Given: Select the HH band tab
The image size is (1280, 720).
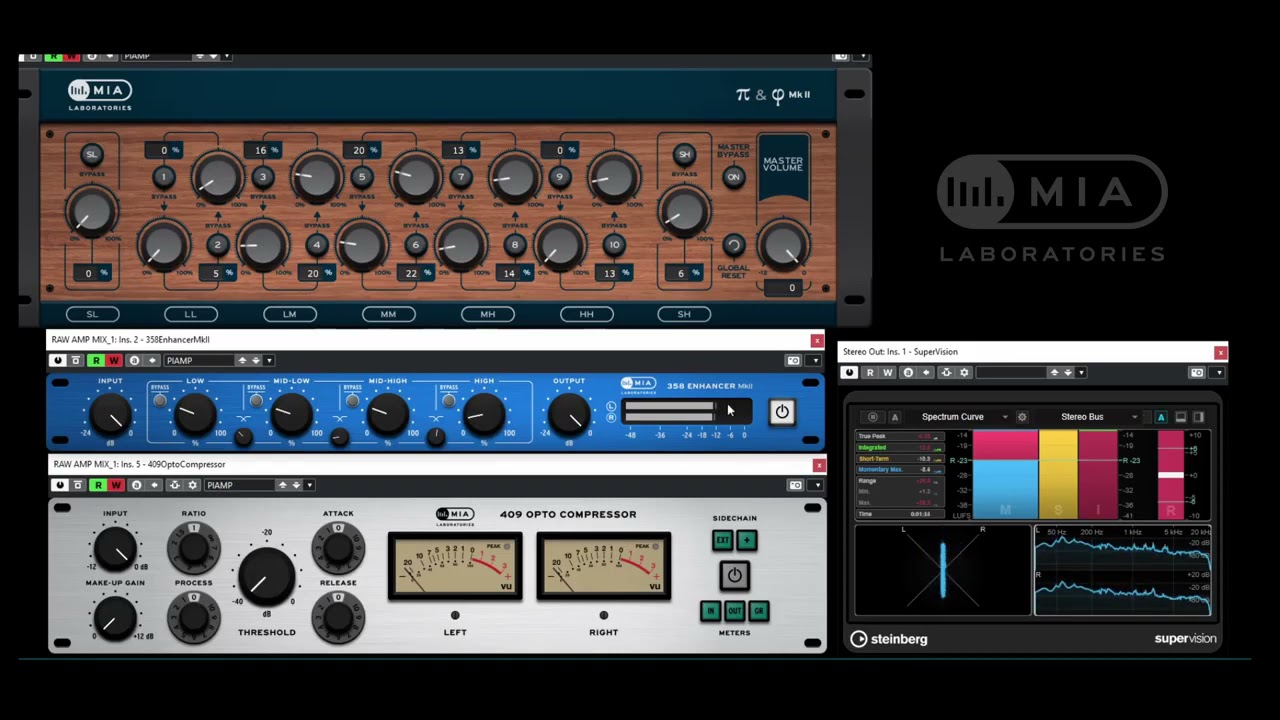Looking at the screenshot, I should pyautogui.click(x=586, y=314).
